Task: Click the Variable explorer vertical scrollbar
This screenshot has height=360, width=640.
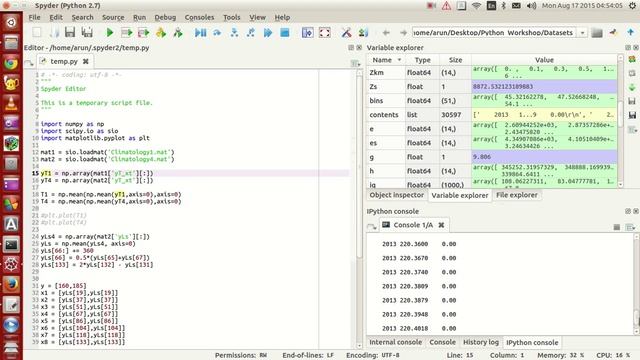Action: (620, 121)
